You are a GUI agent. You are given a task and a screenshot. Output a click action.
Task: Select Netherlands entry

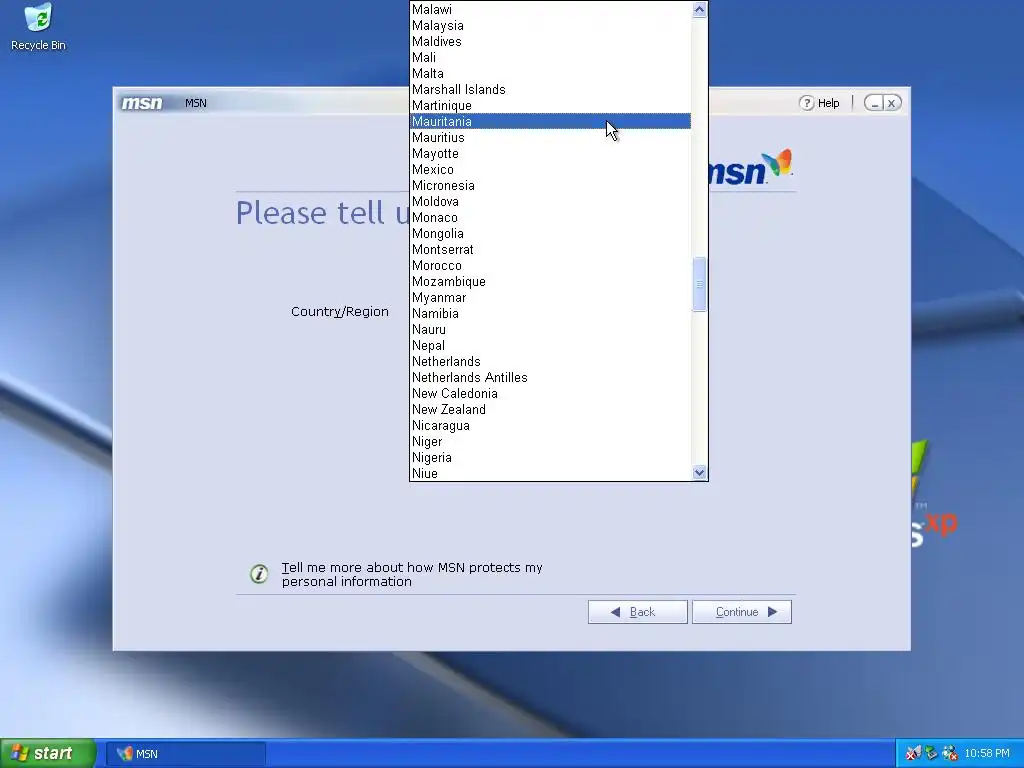551,361
